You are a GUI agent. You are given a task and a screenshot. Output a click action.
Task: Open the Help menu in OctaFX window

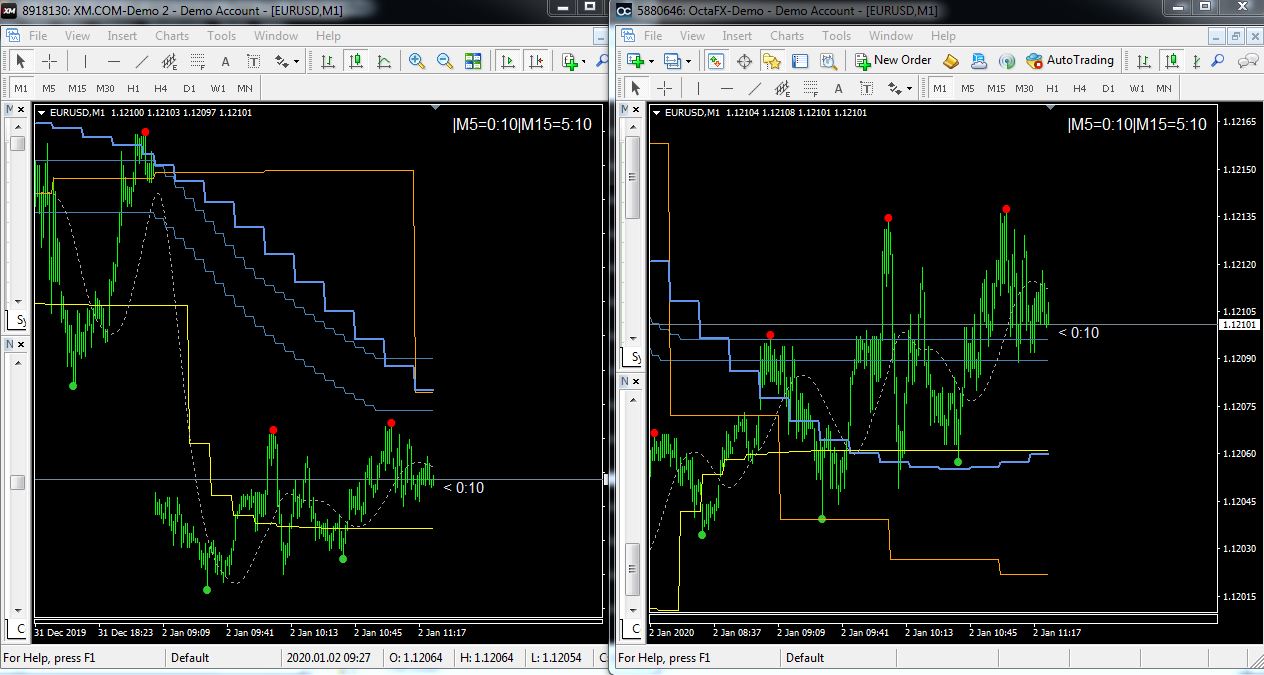(x=943, y=35)
